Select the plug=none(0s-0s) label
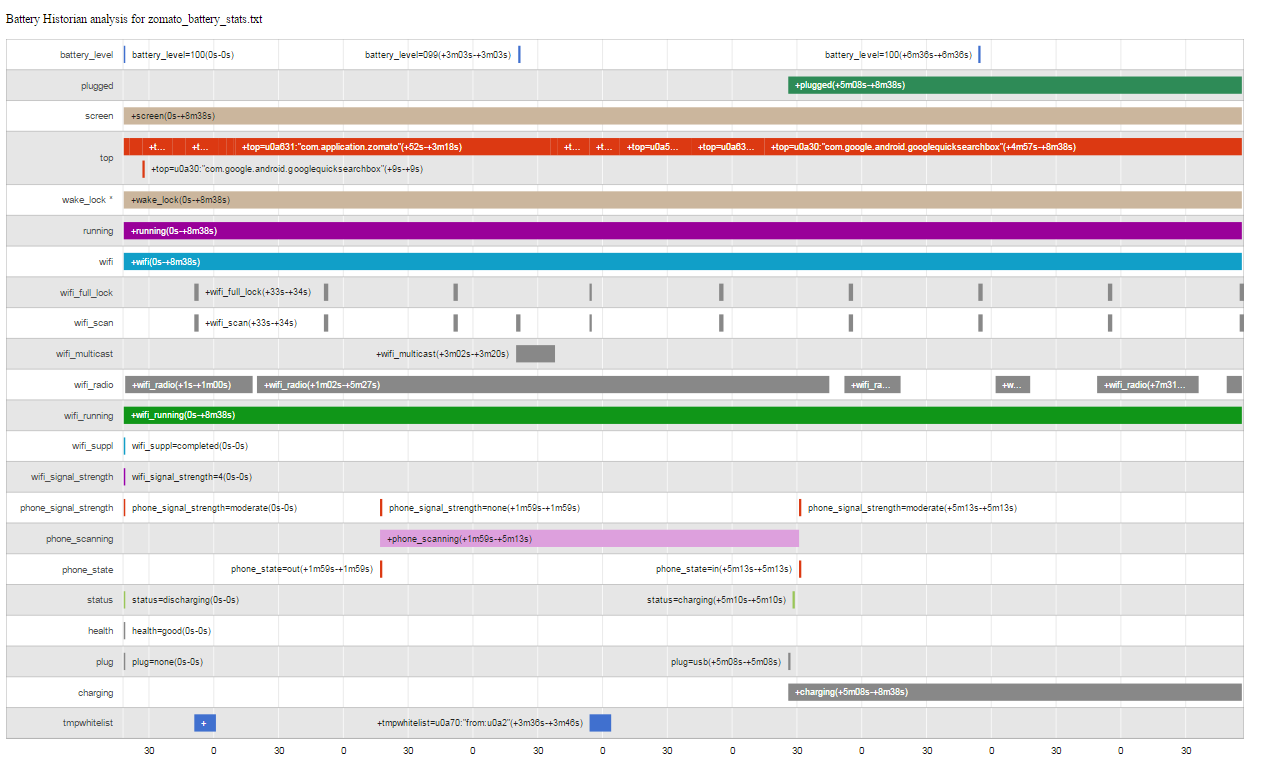The width and height of the screenshot is (1276, 768). tap(167, 662)
